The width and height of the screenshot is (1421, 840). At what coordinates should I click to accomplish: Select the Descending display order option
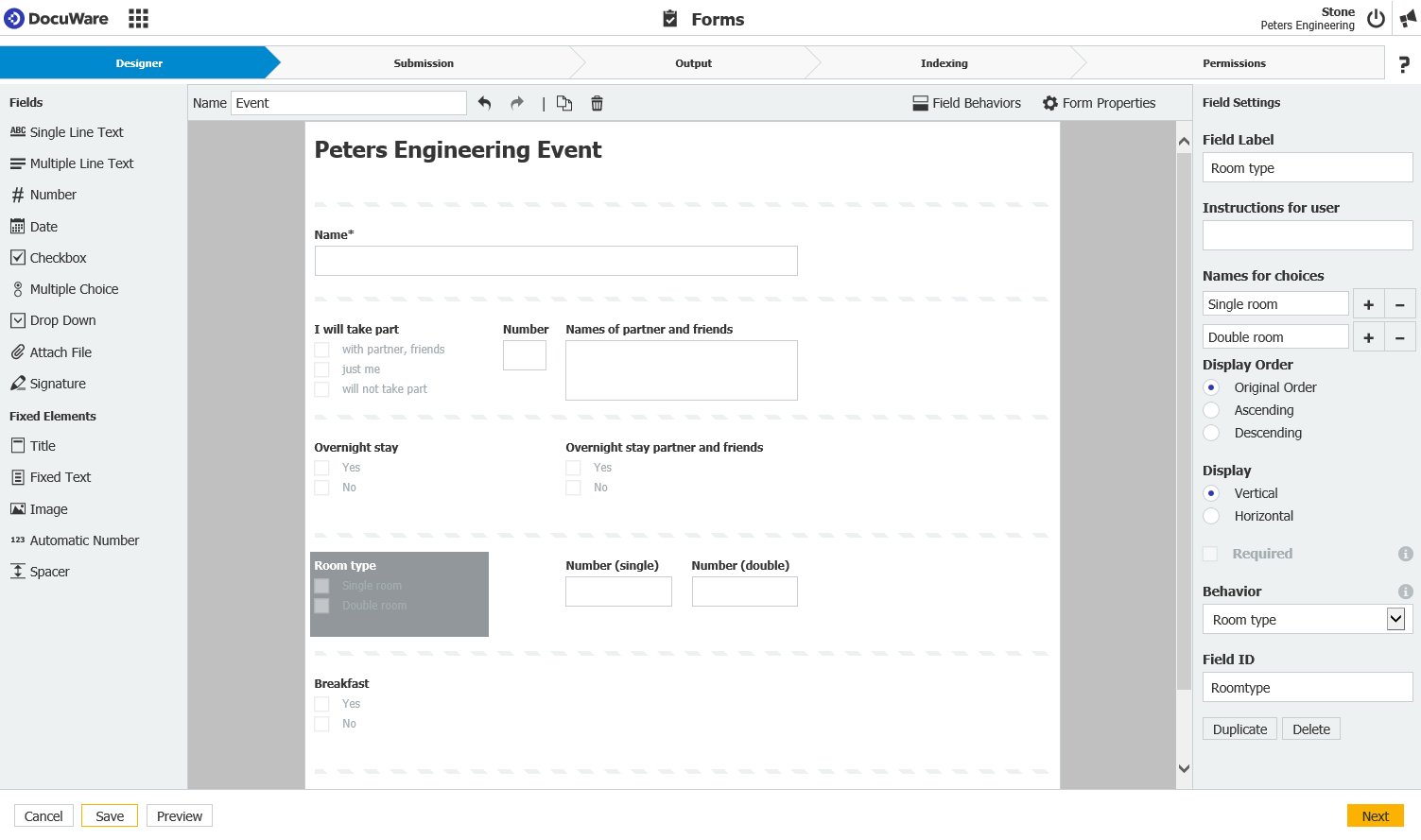click(x=1211, y=433)
